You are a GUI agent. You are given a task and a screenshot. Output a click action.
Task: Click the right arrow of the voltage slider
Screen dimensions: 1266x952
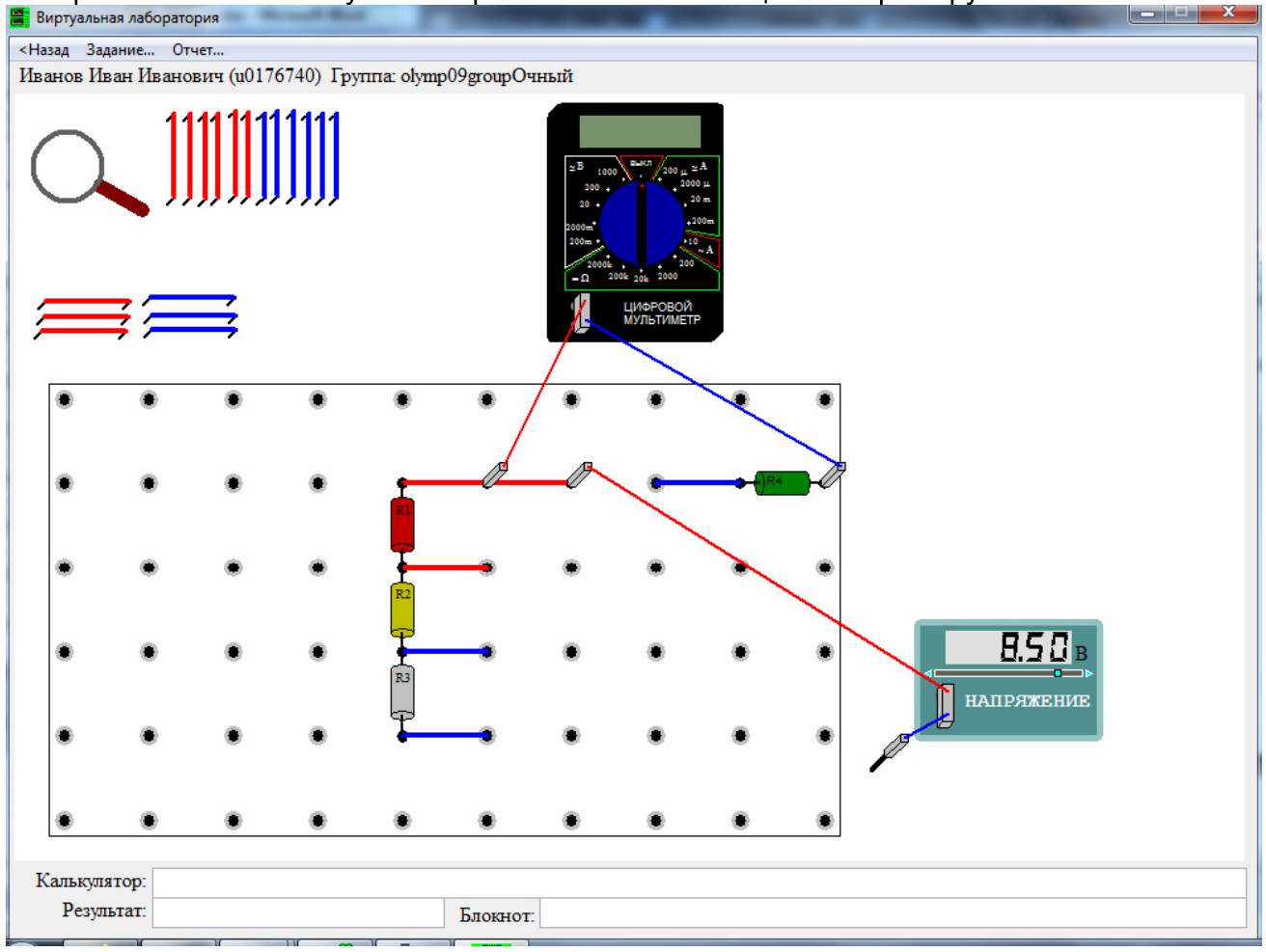1088,673
